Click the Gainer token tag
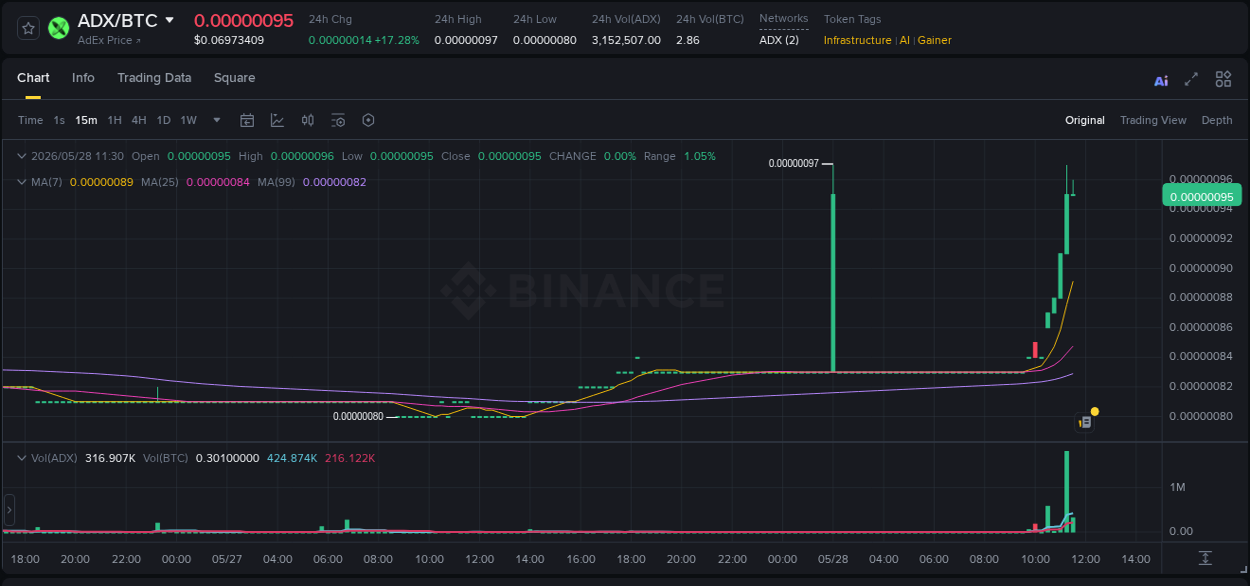 click(x=935, y=40)
